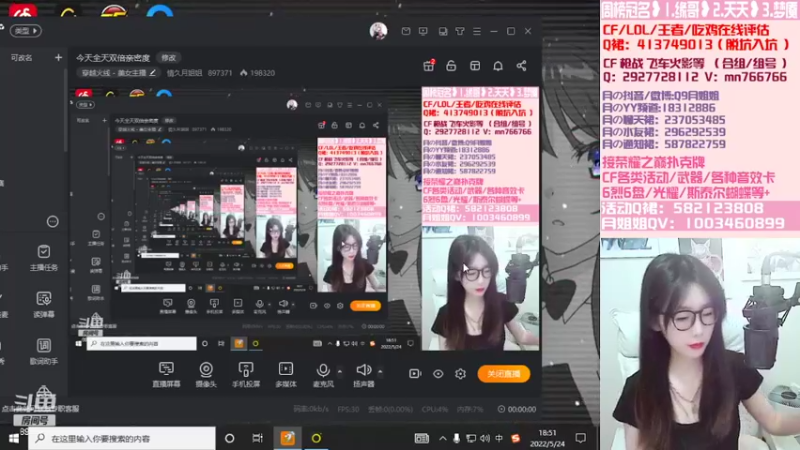Open Task View on taskbar

coord(258,438)
